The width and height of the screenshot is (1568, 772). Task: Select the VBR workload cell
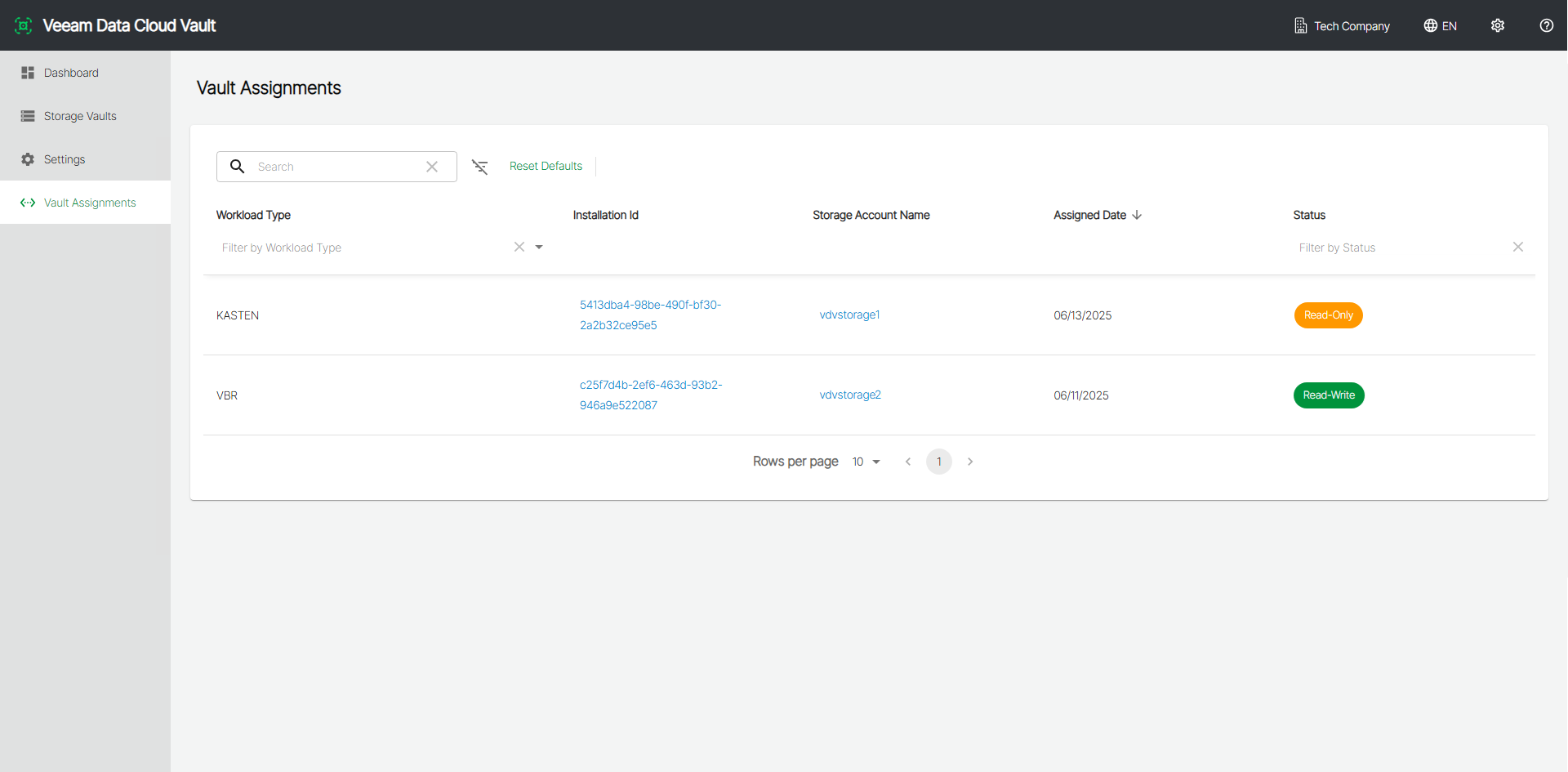point(227,395)
